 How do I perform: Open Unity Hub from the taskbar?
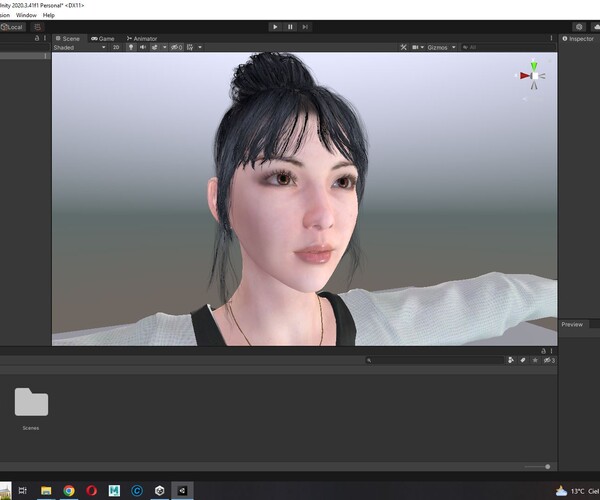point(160,490)
